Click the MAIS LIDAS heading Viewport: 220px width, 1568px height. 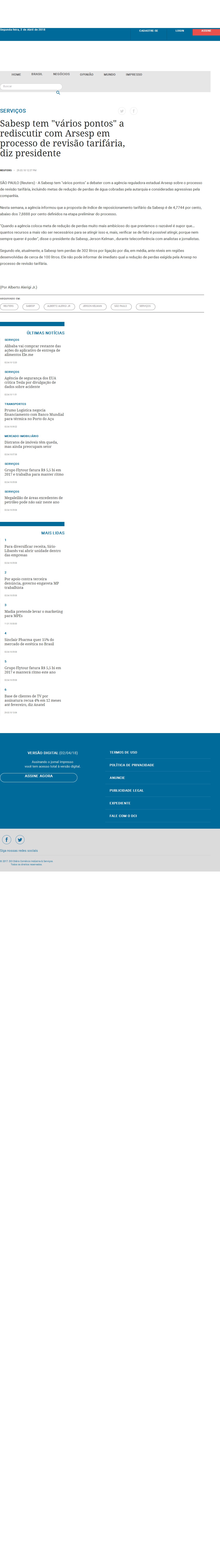53,533
